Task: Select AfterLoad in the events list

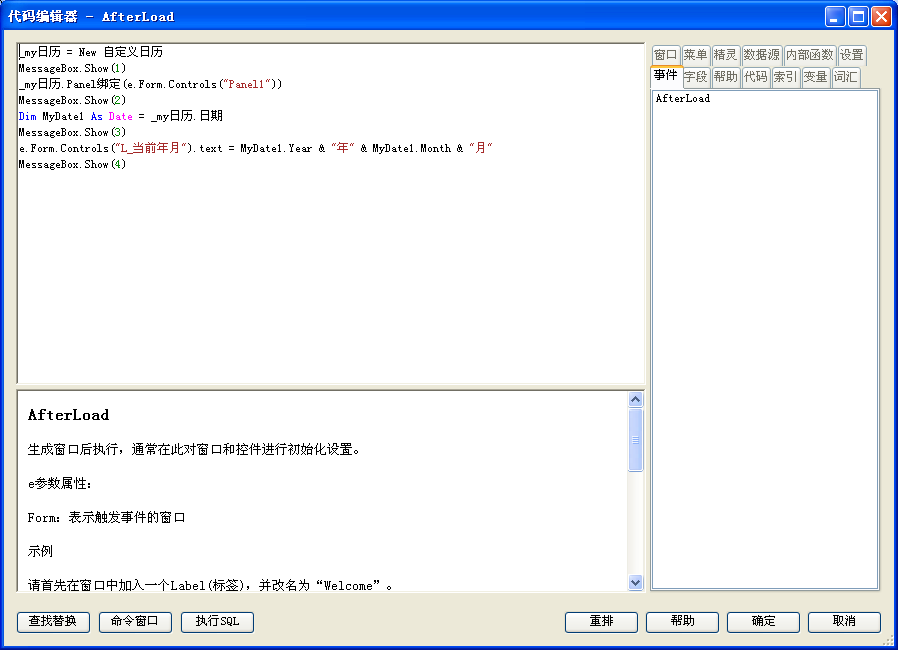Action: (683, 99)
